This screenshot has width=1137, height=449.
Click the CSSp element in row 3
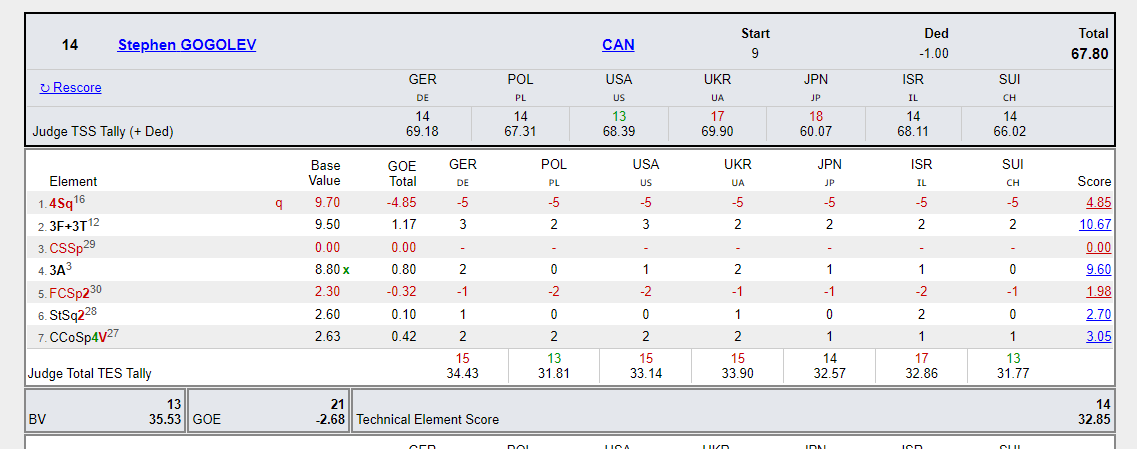coord(66,248)
